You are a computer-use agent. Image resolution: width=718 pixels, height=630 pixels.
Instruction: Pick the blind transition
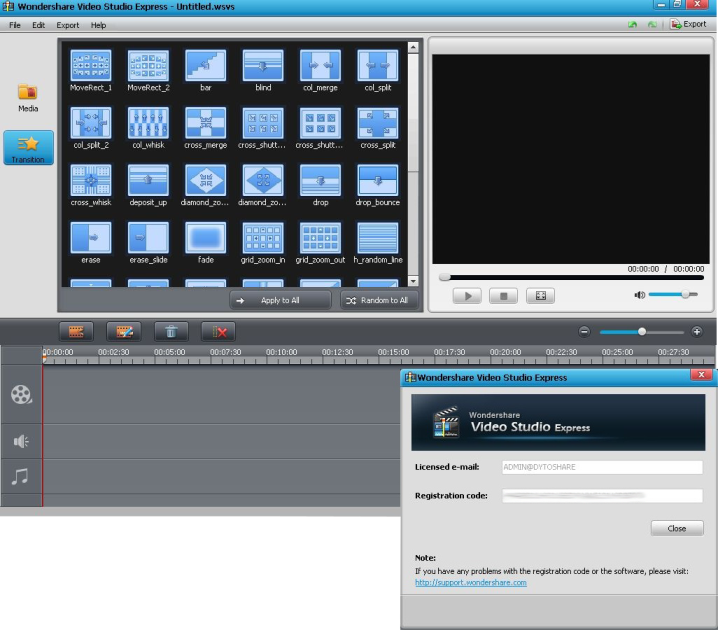point(263,65)
